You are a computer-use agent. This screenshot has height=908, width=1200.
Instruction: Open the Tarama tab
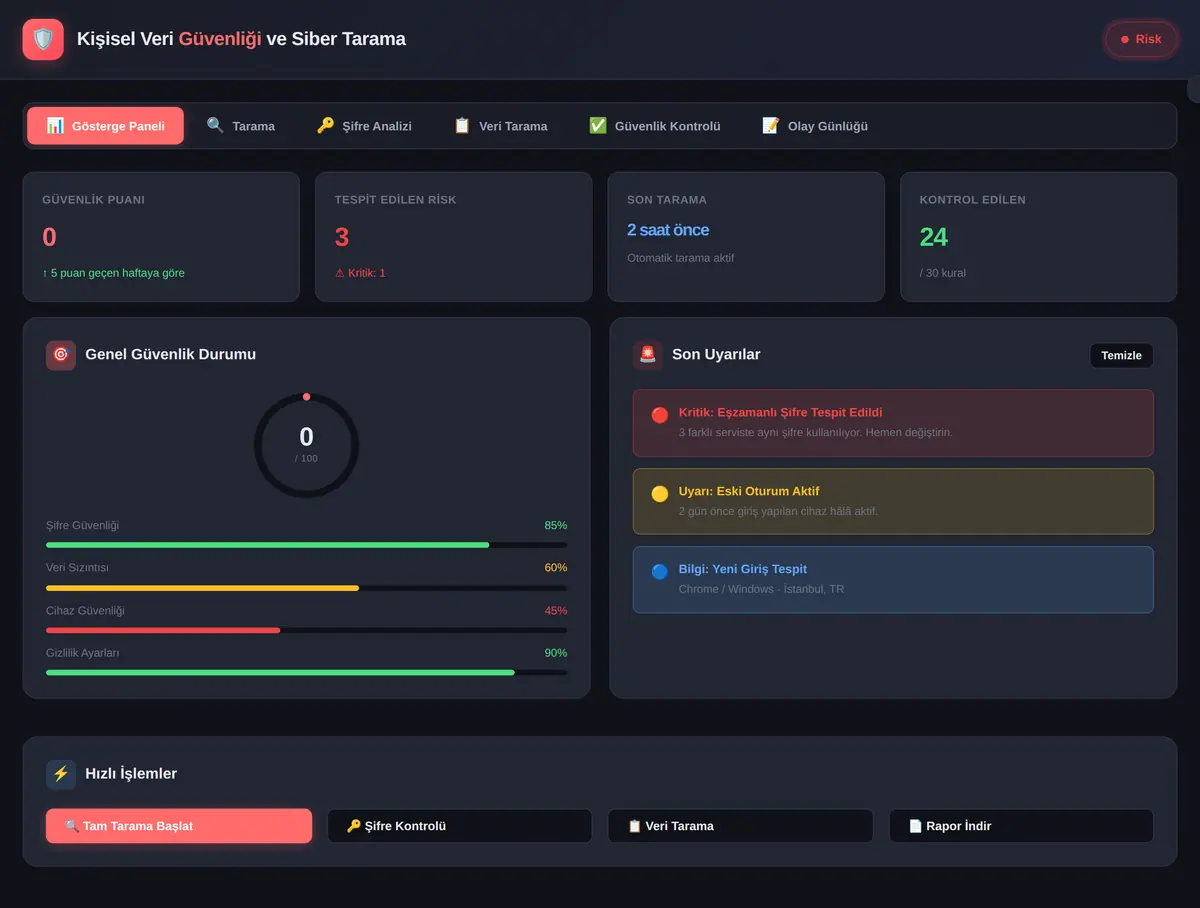click(x=240, y=126)
